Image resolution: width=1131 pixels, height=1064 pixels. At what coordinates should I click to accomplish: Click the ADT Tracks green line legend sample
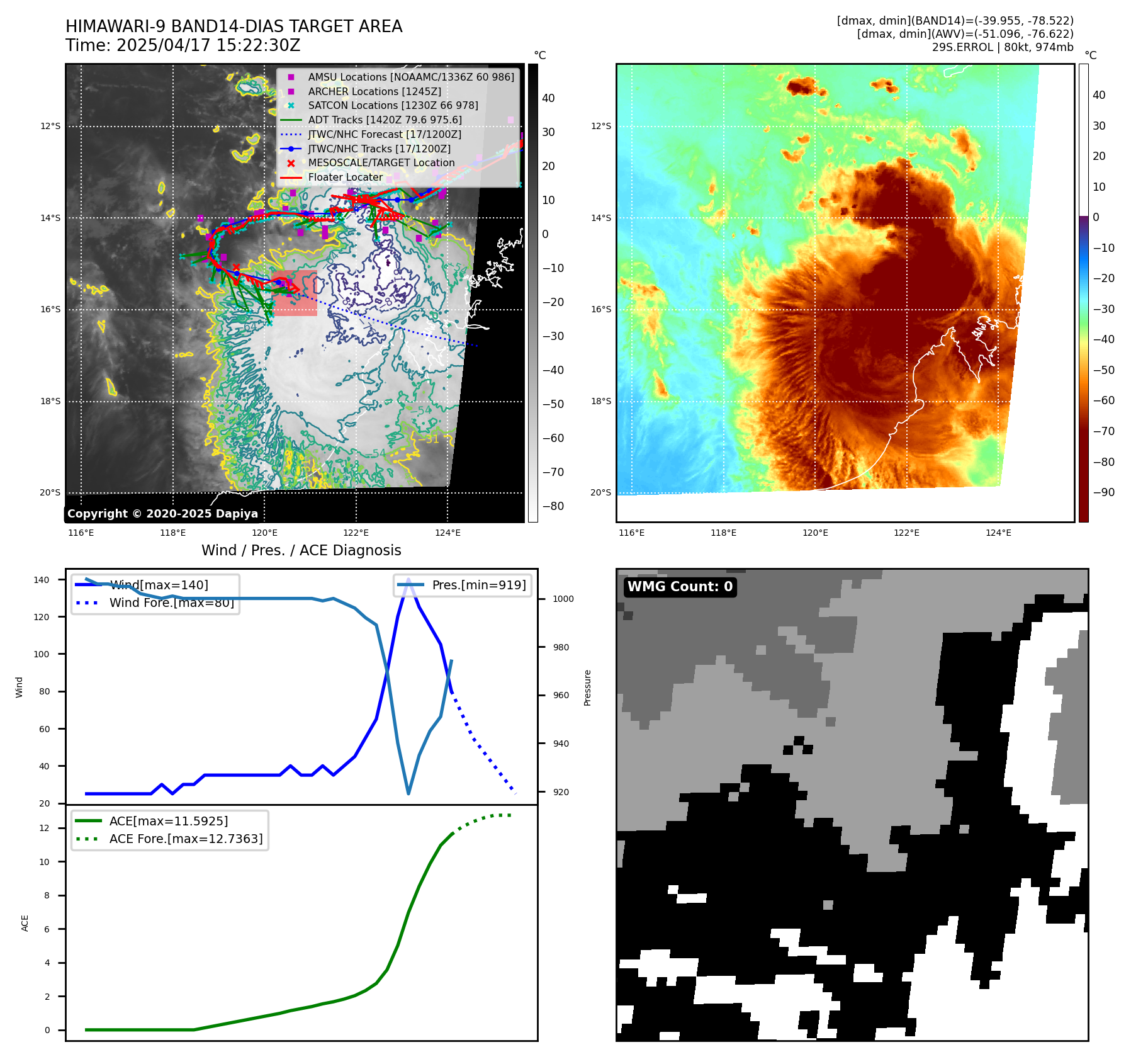tap(291, 120)
